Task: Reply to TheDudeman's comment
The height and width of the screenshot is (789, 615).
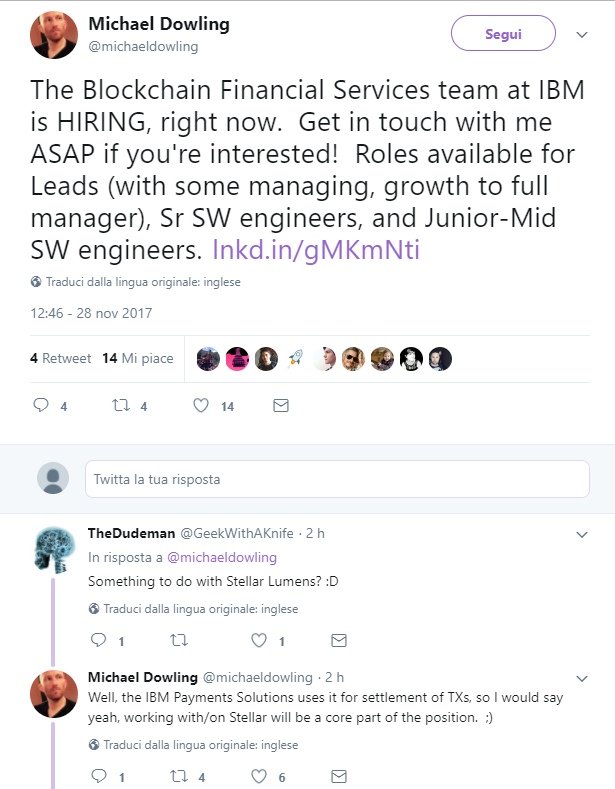Action: 98,640
